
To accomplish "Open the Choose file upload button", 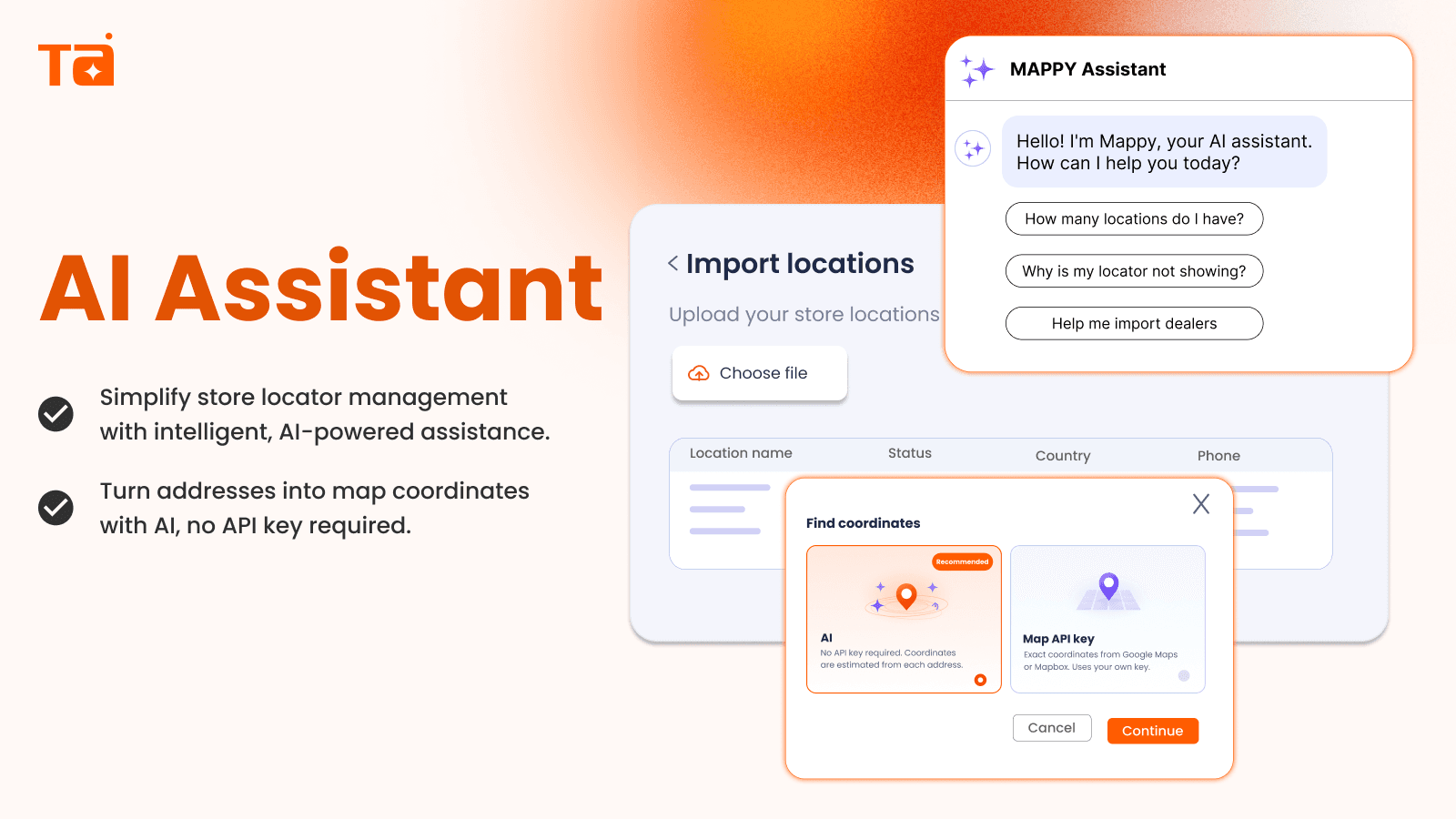I will click(760, 373).
